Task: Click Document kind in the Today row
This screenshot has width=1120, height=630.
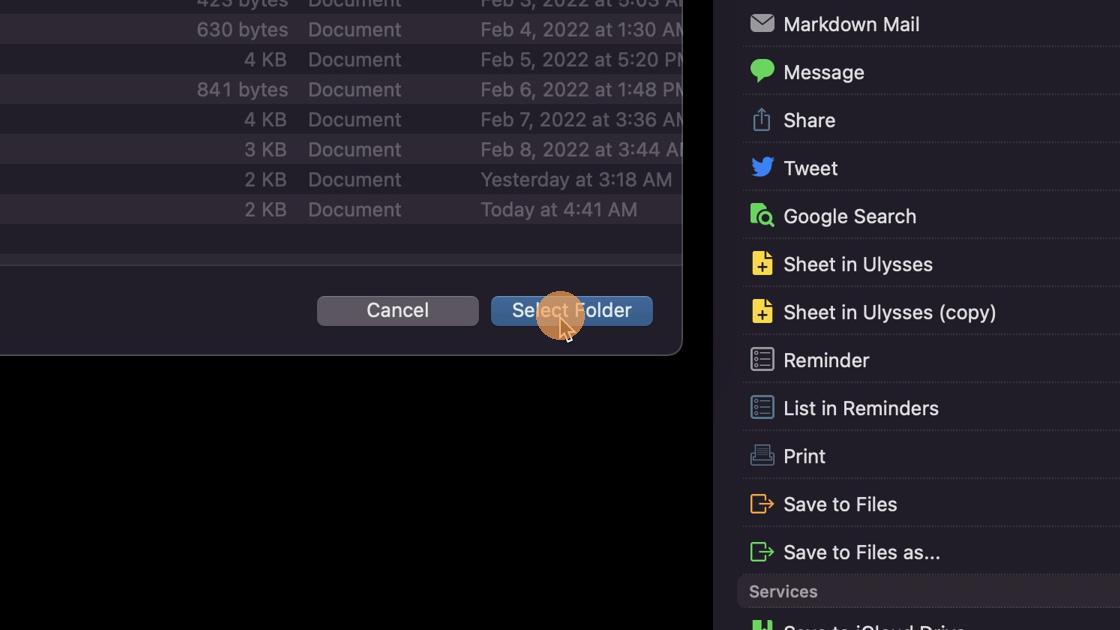Action: 354,209
